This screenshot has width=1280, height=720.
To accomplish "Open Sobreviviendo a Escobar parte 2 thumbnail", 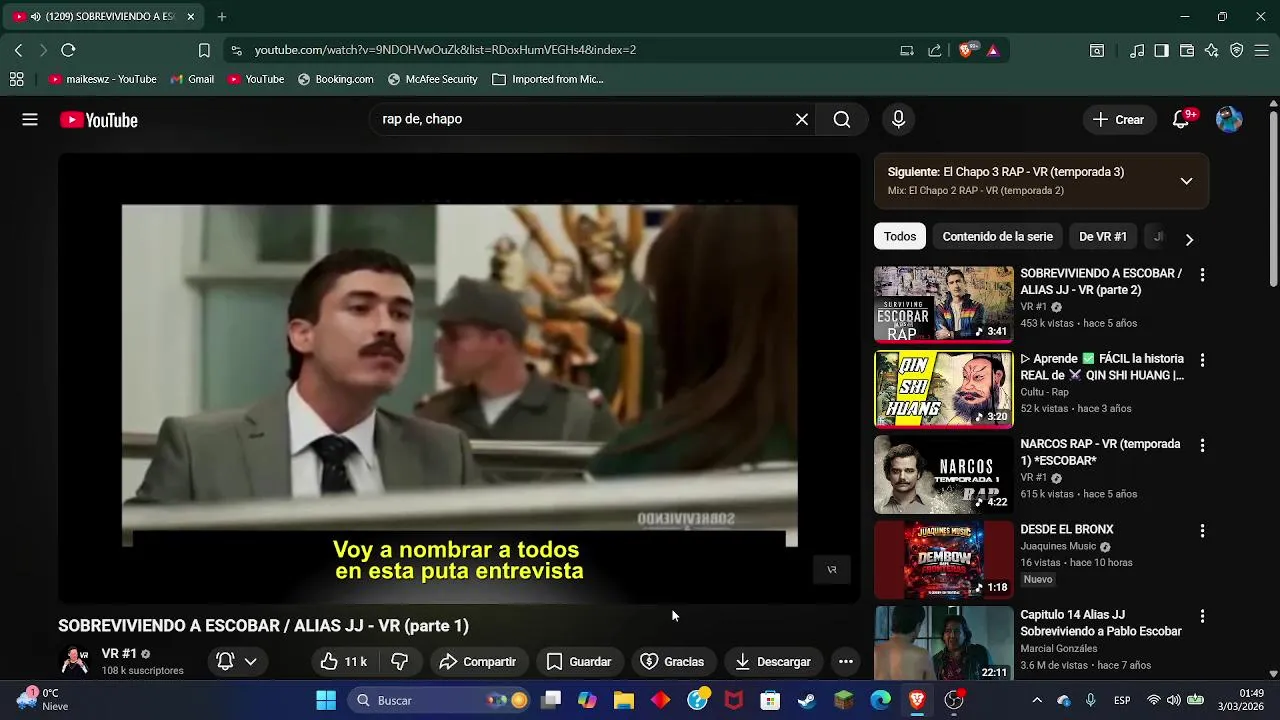I will [x=943, y=304].
